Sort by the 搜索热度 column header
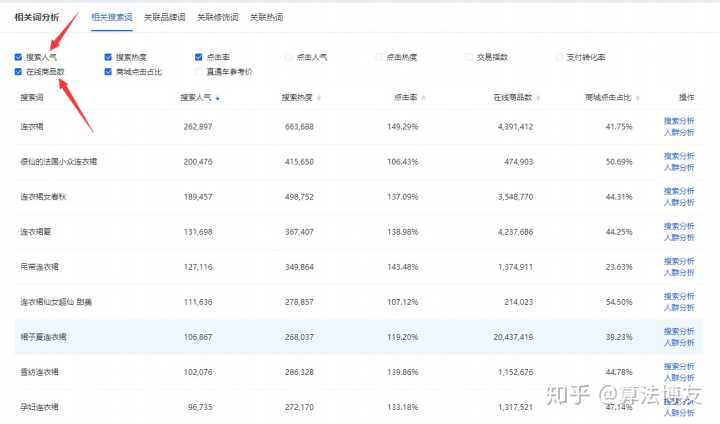 [297, 98]
